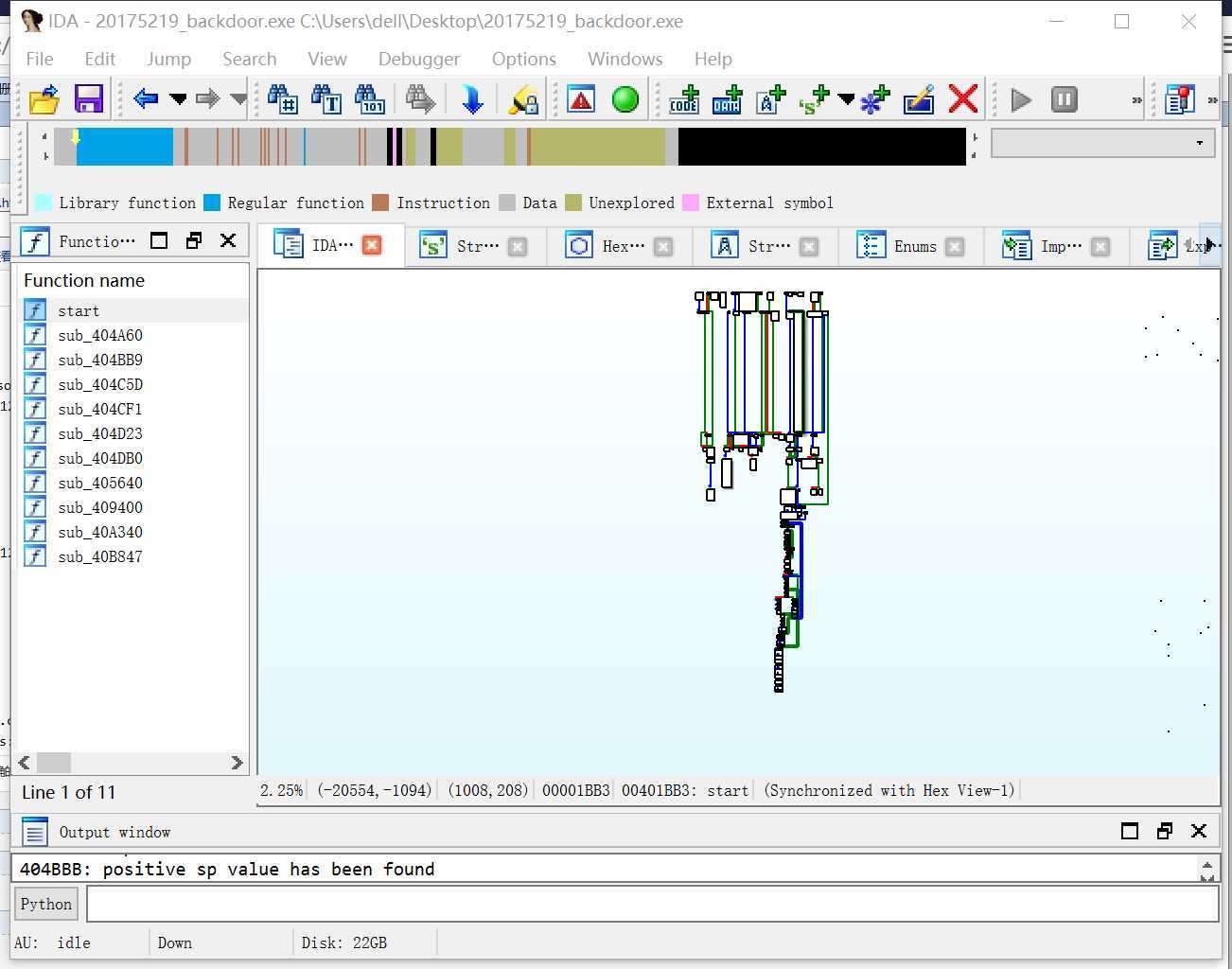Click the blue asterisk array icon
Image resolution: width=1232 pixels, height=969 pixels.
[875, 98]
